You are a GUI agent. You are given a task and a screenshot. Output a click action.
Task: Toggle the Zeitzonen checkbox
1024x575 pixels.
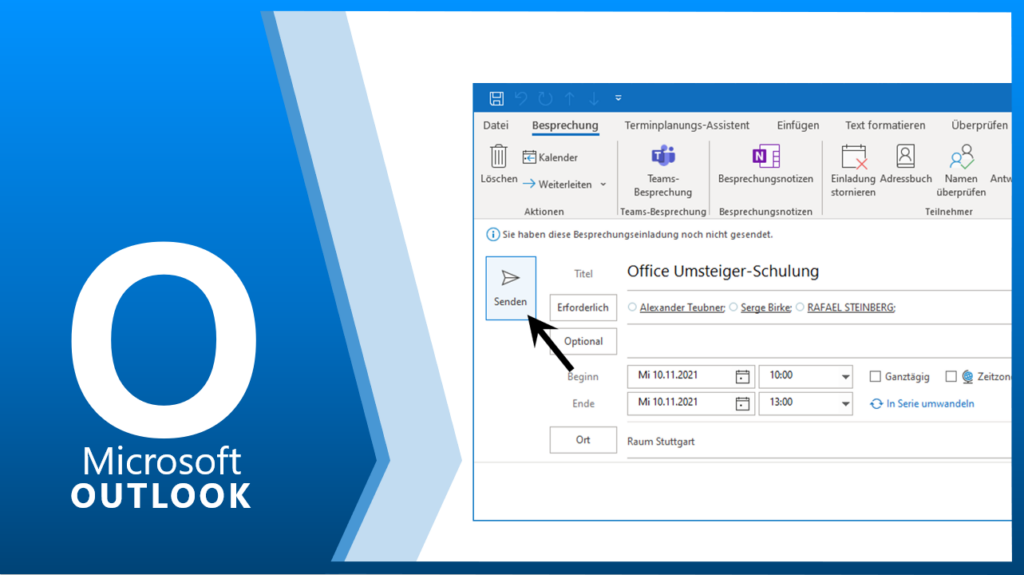951,376
